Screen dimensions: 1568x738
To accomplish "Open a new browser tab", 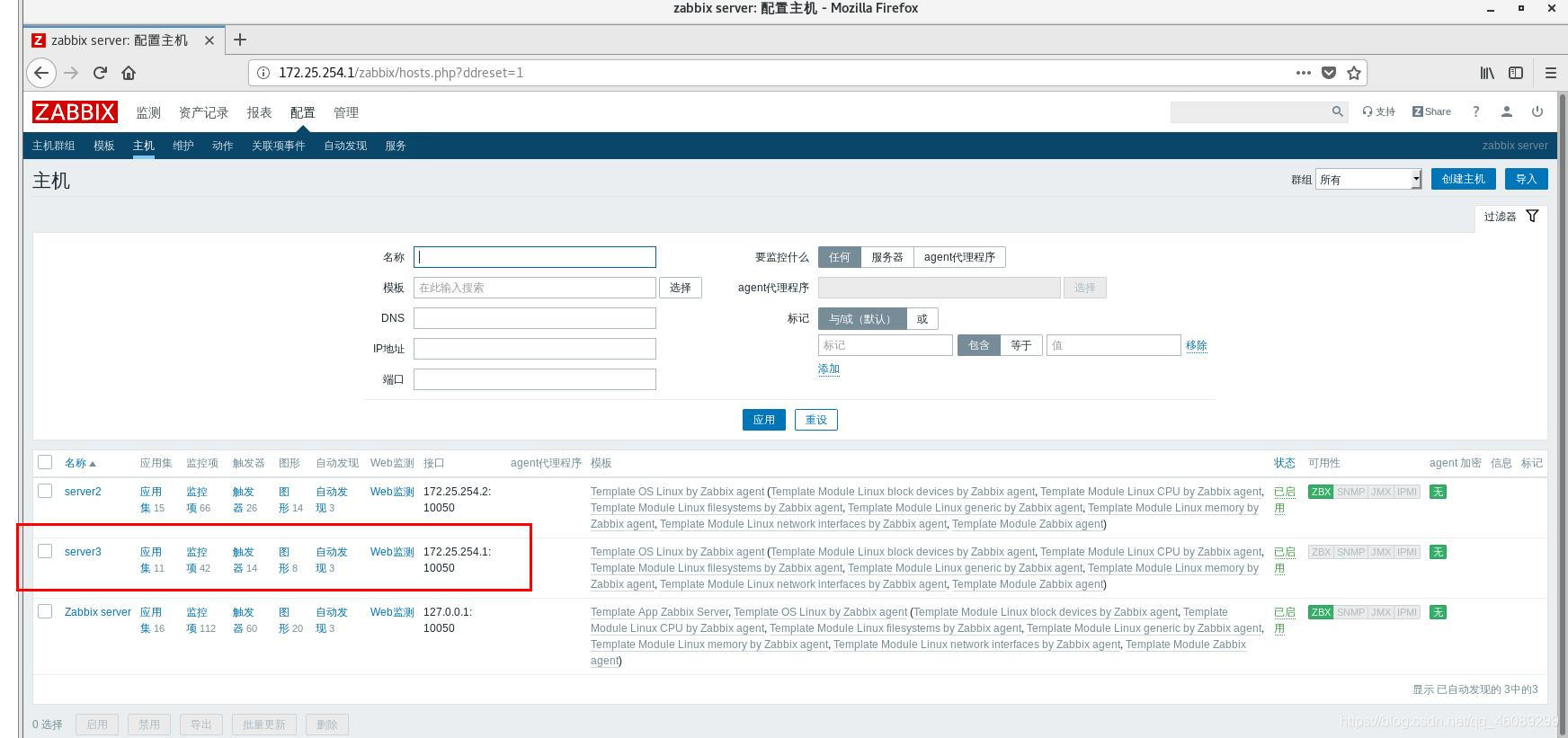I will coord(239,40).
